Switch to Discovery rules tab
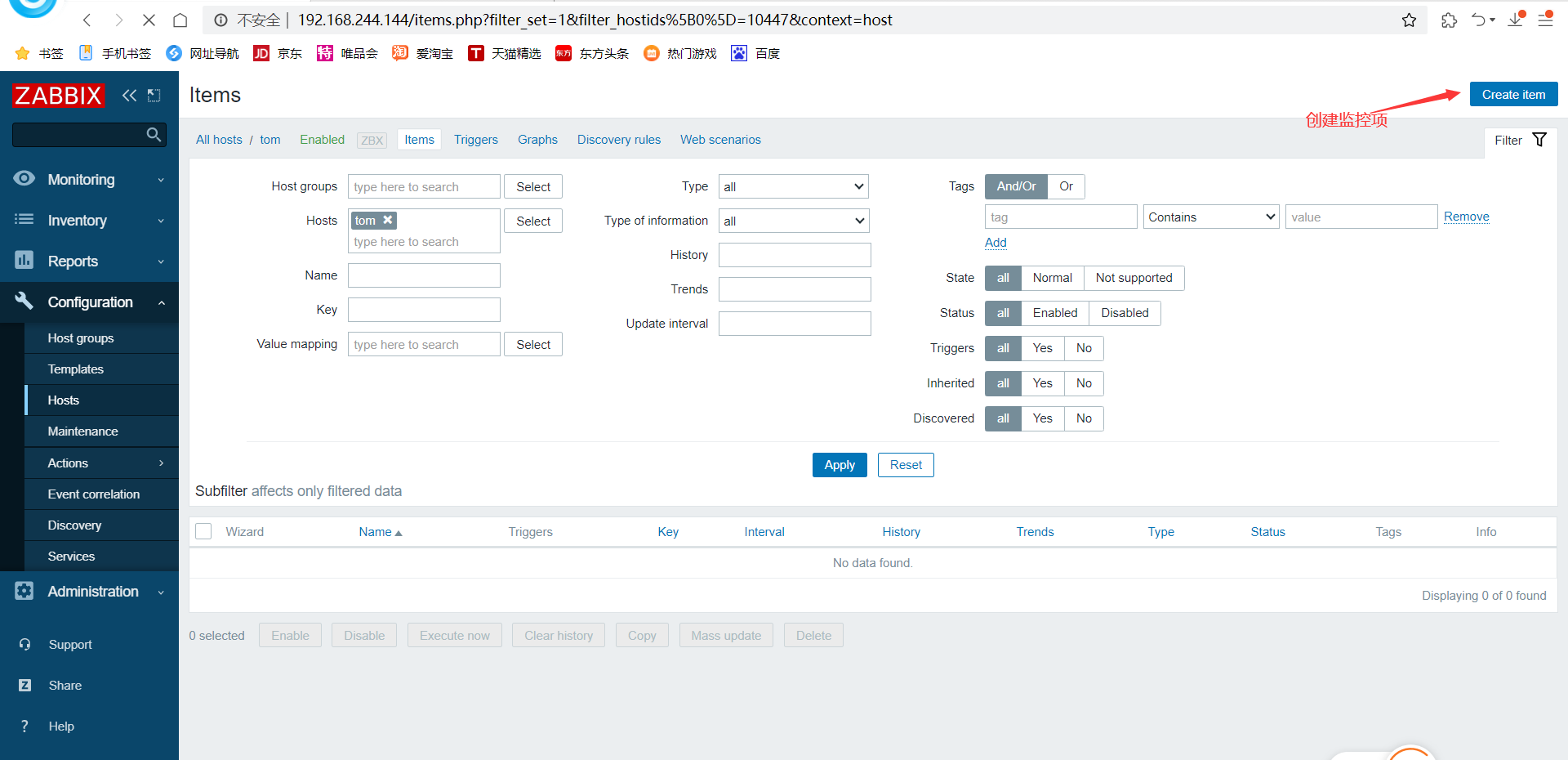The height and width of the screenshot is (760, 1568). point(619,140)
